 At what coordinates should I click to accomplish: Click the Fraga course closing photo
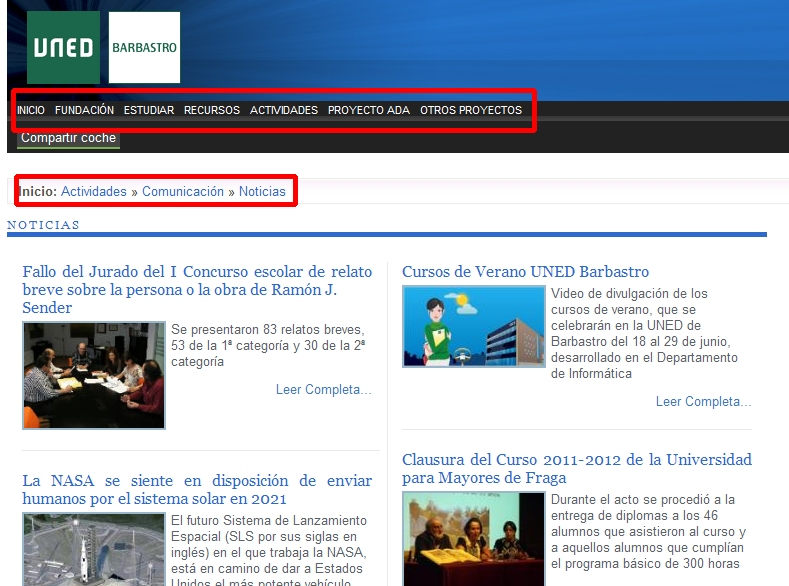click(x=474, y=538)
